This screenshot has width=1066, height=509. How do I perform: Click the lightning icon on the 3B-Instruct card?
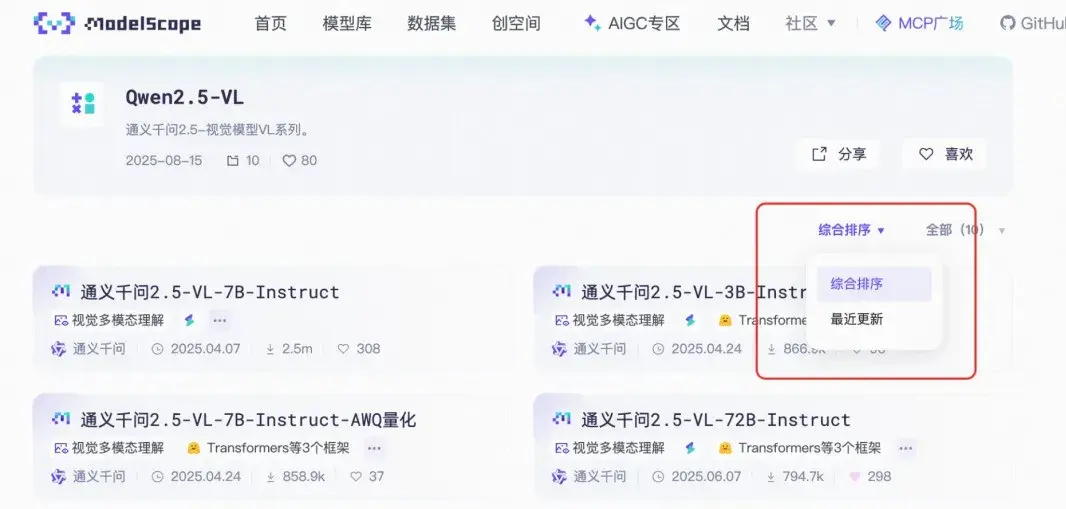click(691, 320)
